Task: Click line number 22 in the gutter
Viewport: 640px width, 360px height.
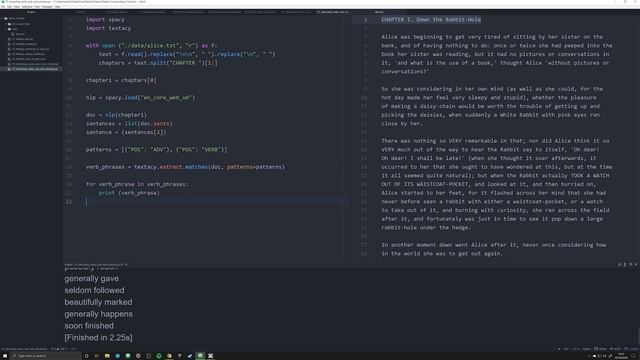Action: point(69,202)
